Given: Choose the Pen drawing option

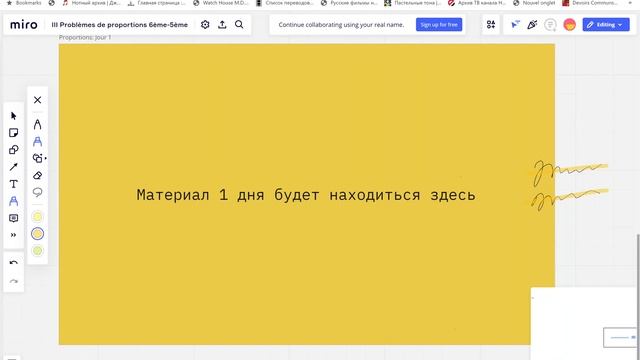Looking at the screenshot, I should click(38, 124).
